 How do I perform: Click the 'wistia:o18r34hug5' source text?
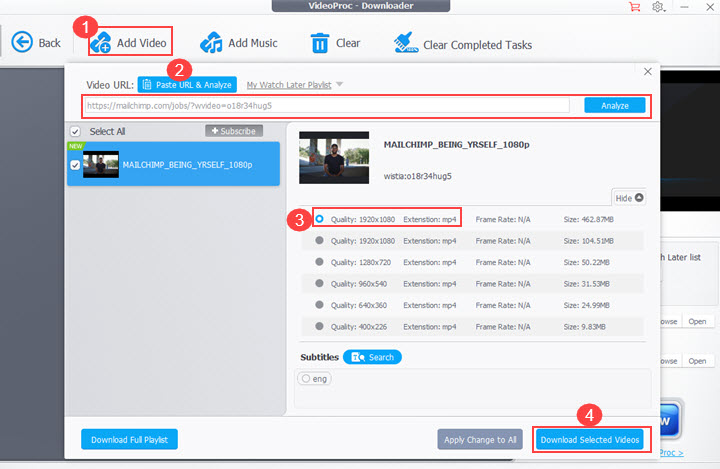pos(417,176)
